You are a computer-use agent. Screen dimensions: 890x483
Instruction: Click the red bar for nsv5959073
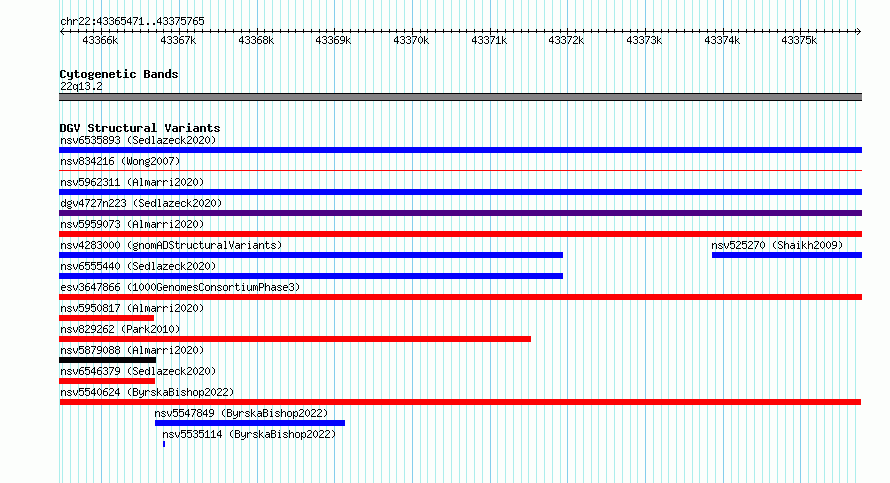[x=460, y=234]
